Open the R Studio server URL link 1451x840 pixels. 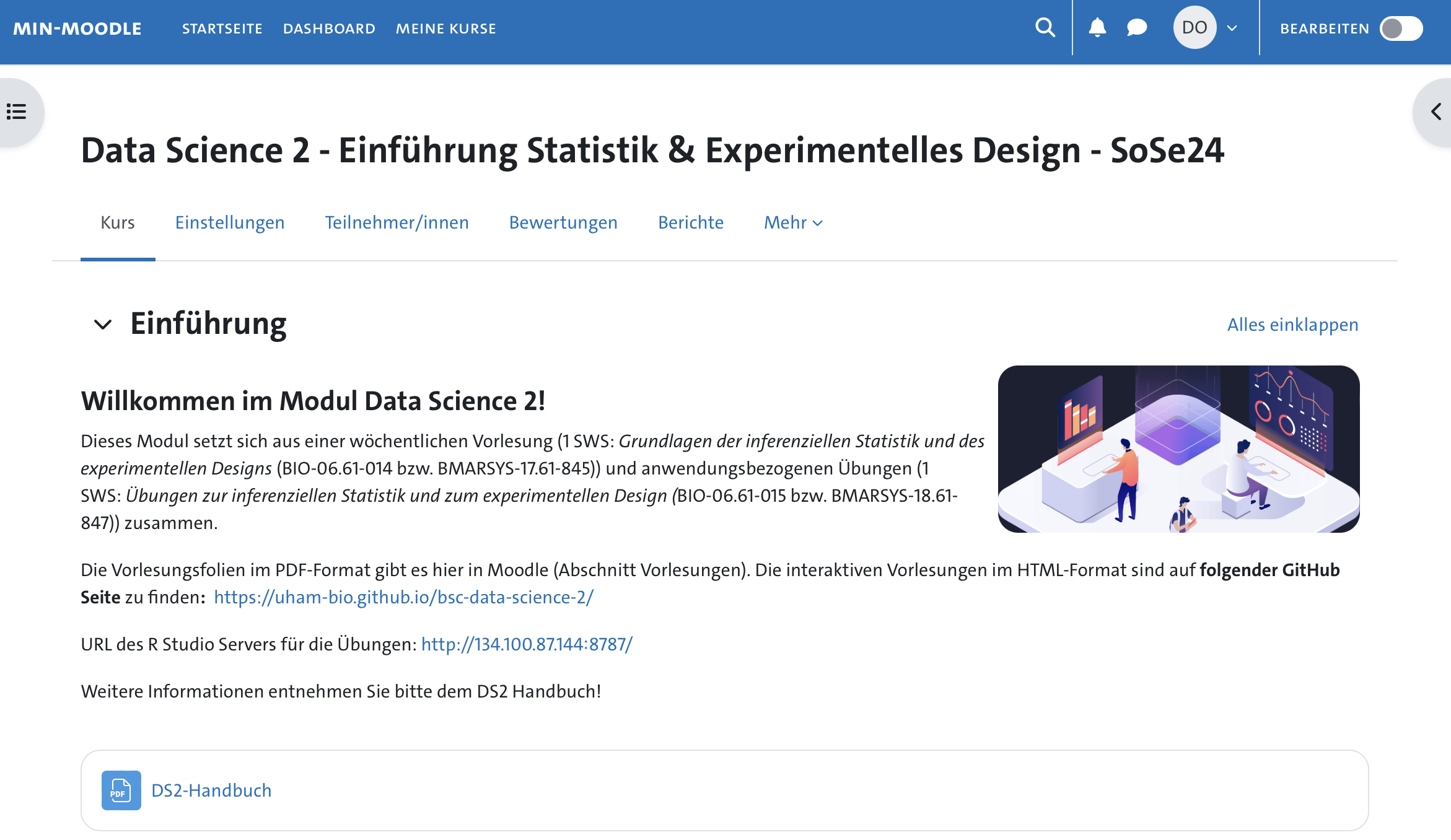click(x=526, y=644)
